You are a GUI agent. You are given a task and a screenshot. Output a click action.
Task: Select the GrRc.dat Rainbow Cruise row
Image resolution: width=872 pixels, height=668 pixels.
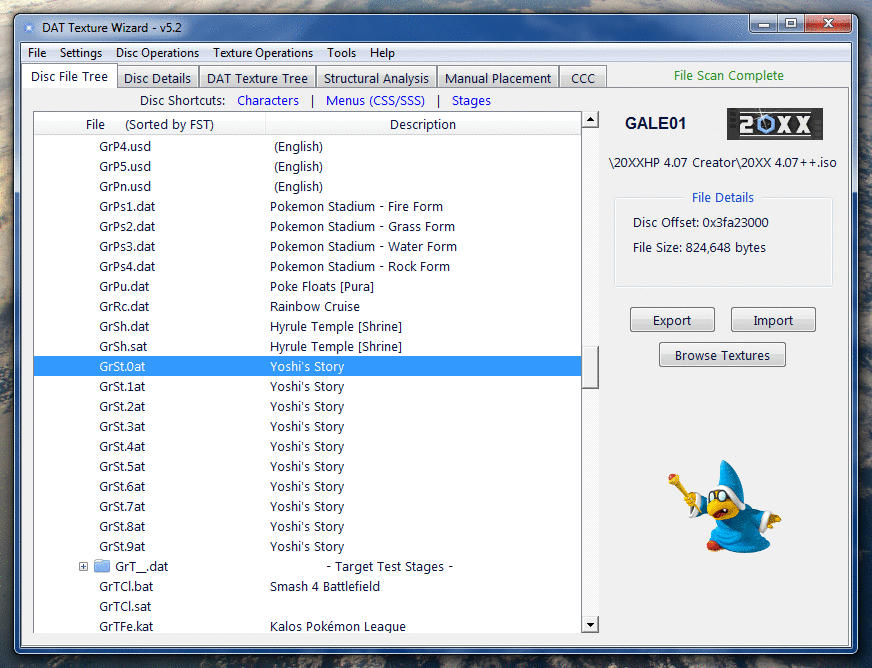pos(308,307)
